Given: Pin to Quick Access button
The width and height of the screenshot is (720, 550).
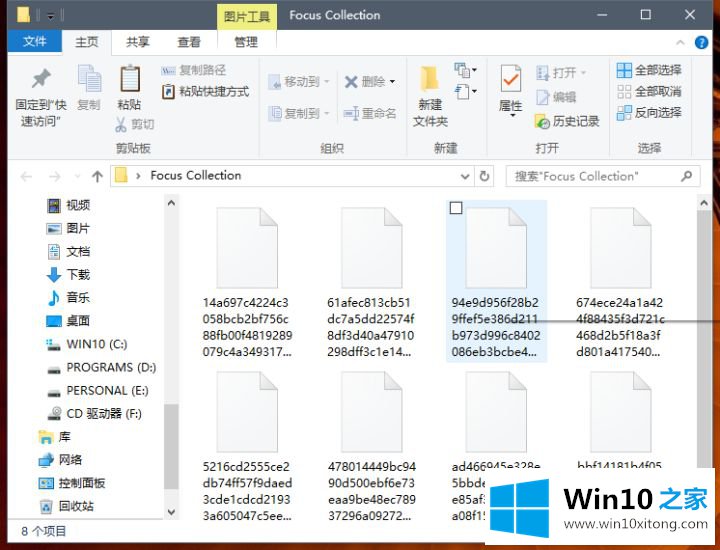Looking at the screenshot, I should click(41, 97).
